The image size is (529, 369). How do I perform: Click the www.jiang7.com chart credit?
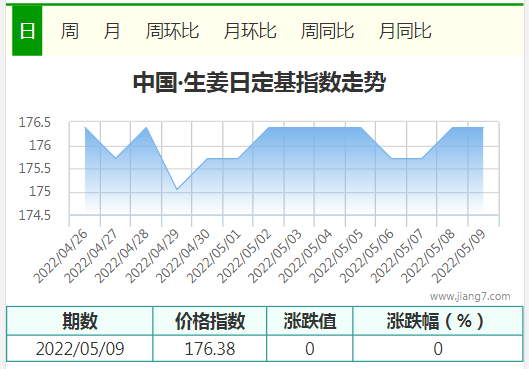point(470,296)
